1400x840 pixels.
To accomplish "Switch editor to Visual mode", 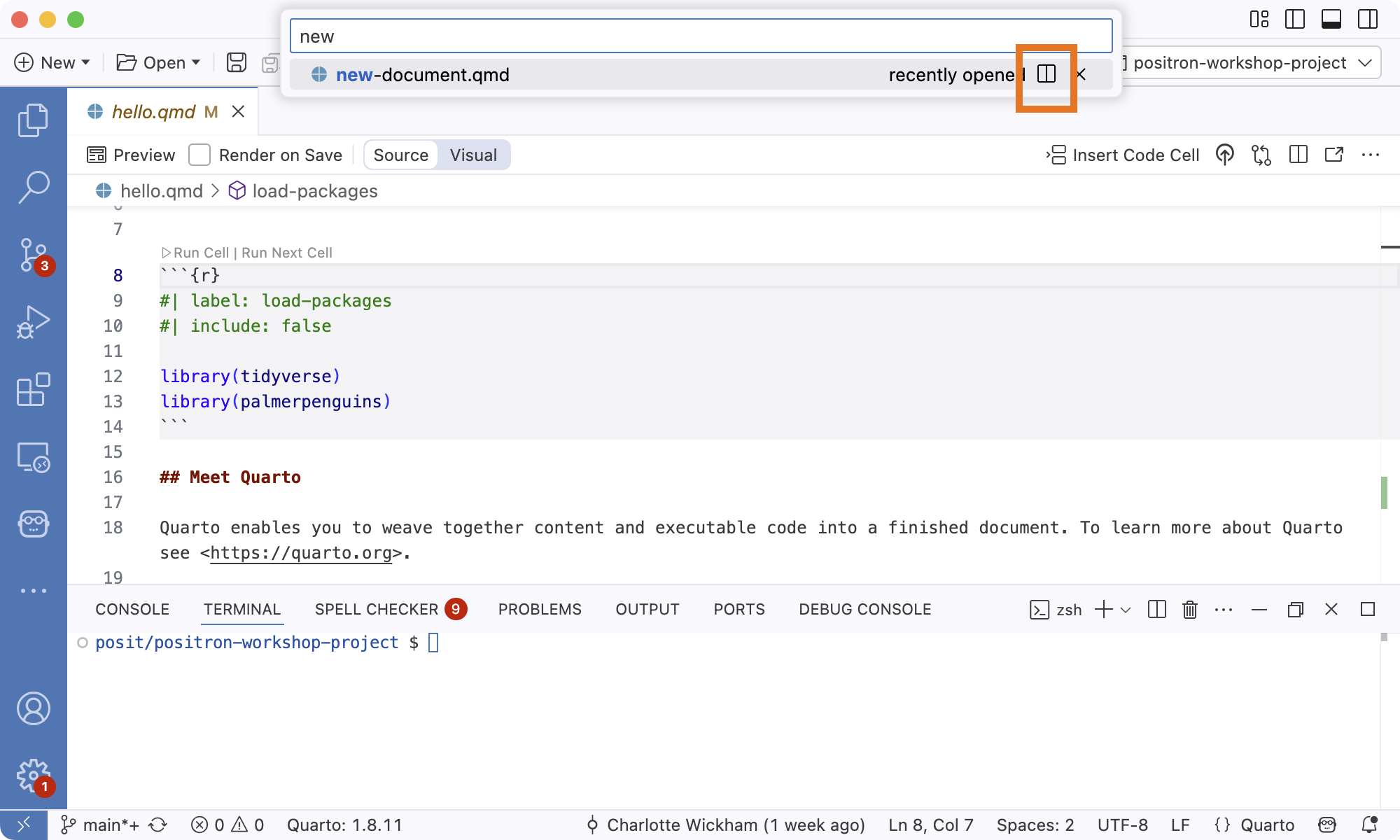I will coord(474,155).
